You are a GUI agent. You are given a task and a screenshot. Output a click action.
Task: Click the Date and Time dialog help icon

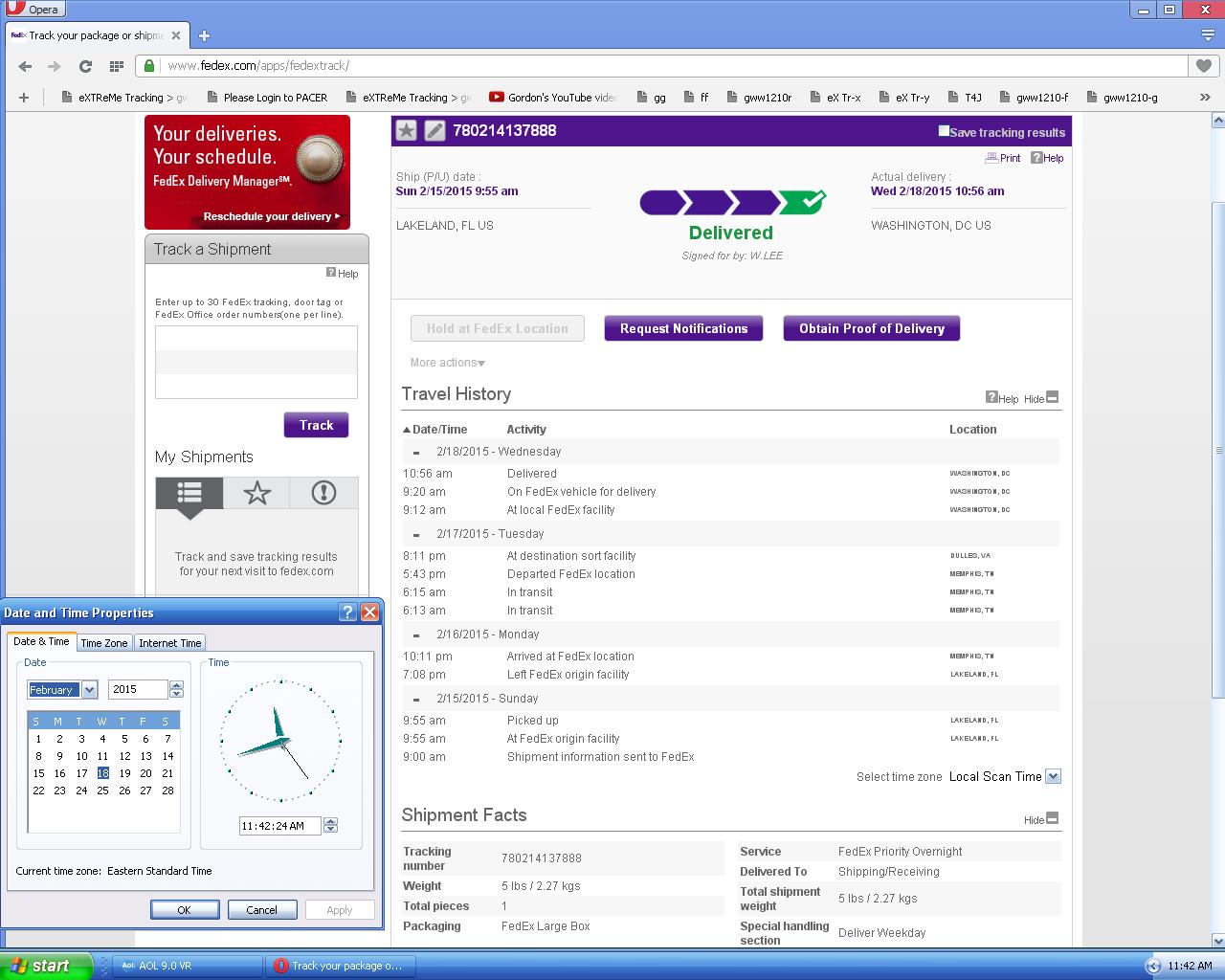click(348, 612)
